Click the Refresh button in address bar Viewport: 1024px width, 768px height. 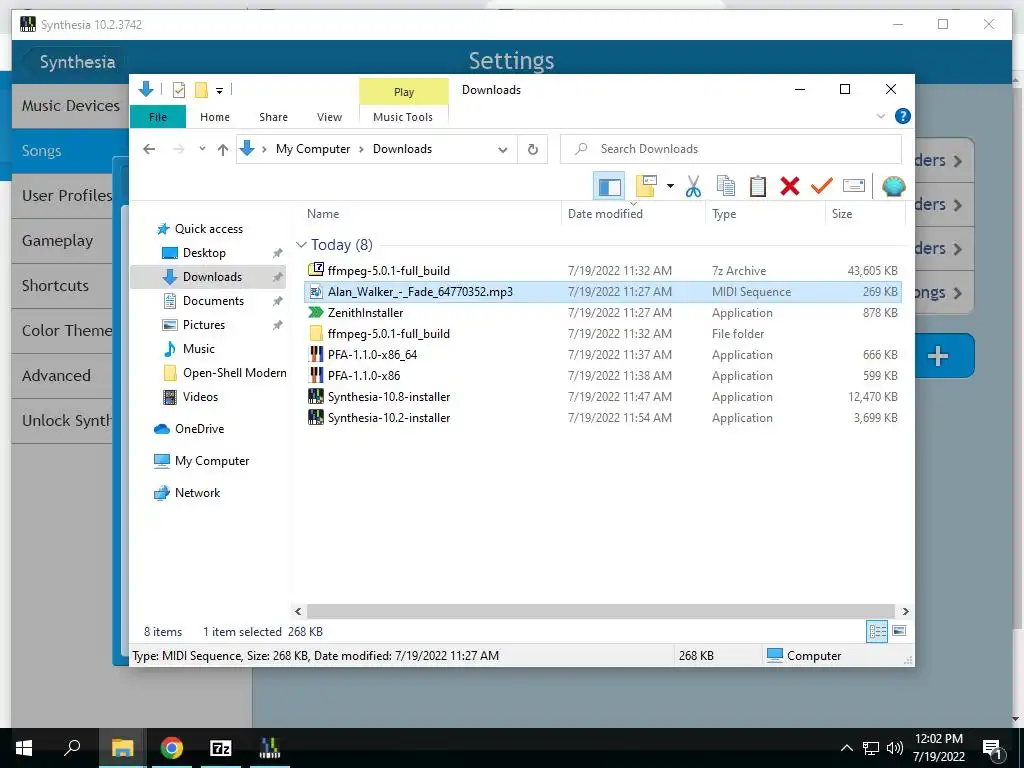tap(533, 150)
